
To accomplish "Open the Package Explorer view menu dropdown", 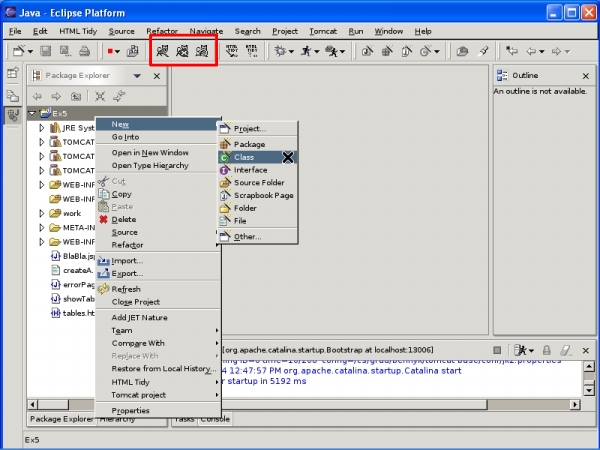I will (x=137, y=76).
